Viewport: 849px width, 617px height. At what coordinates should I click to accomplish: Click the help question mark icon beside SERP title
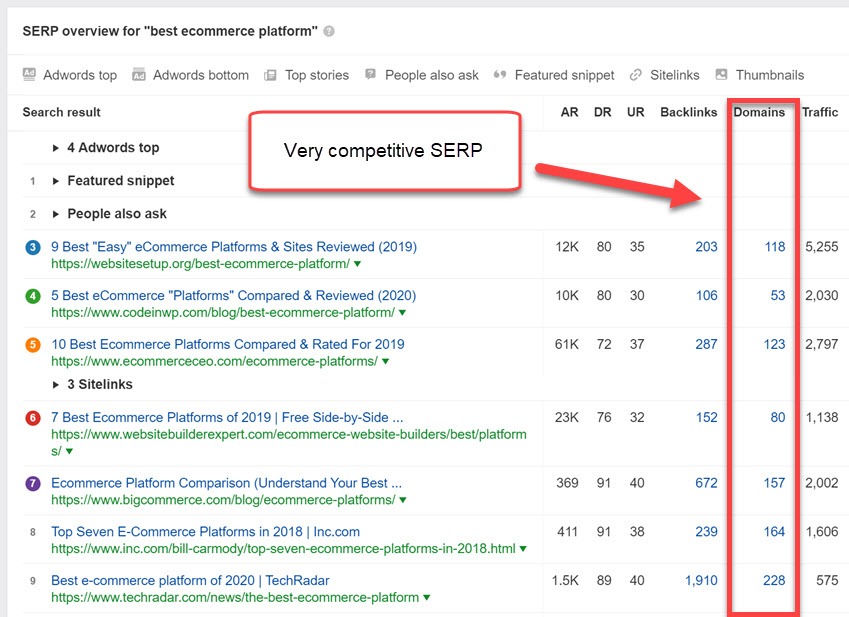330,31
